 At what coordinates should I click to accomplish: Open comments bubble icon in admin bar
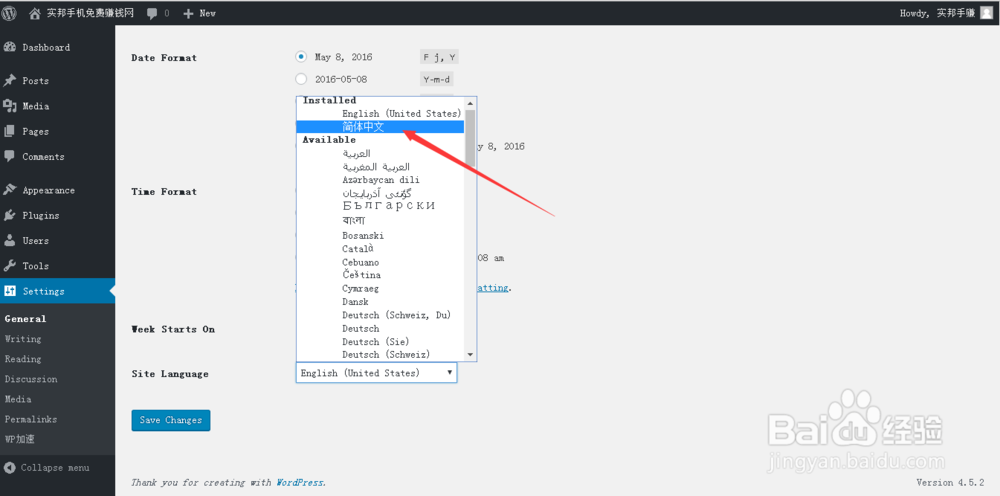click(x=152, y=13)
